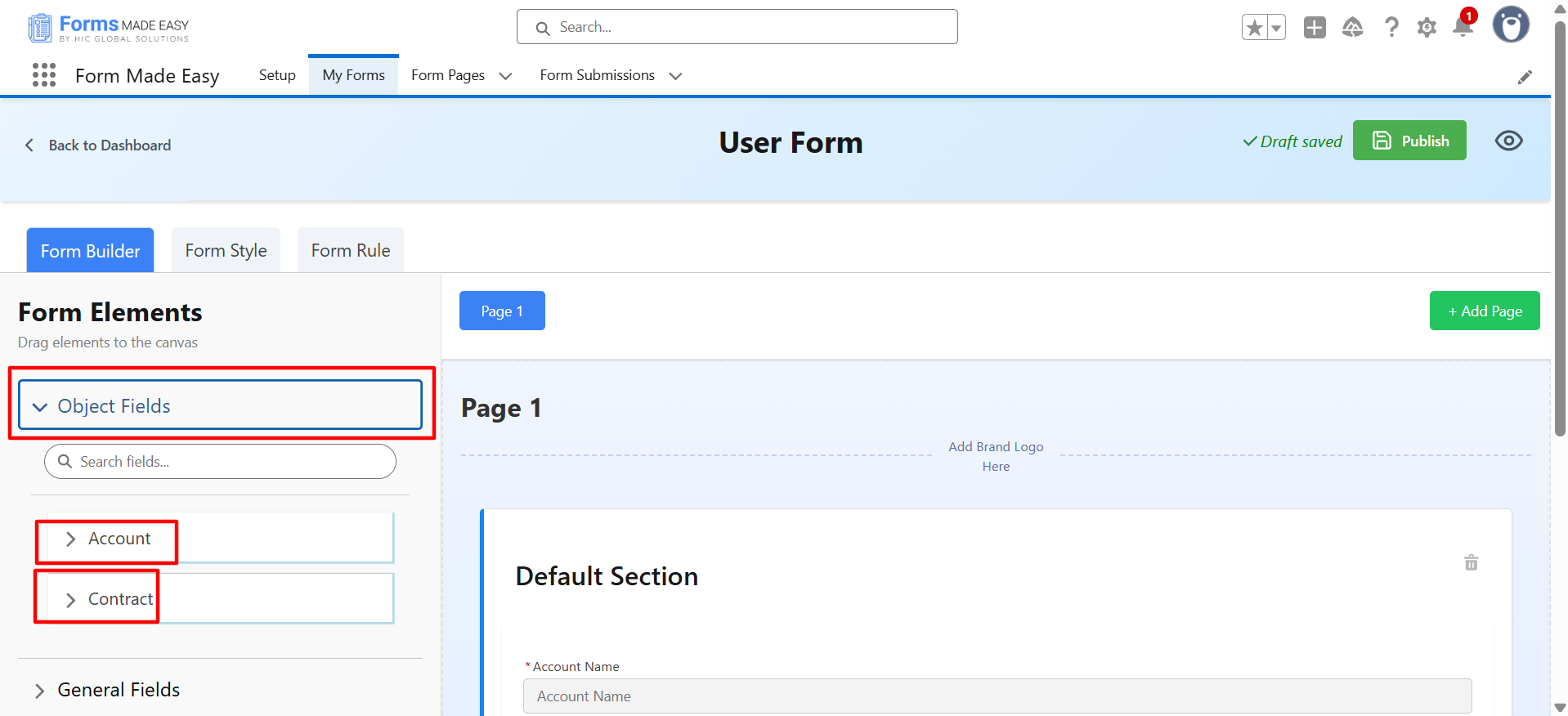The image size is (1568, 716).
Task: Click the favorites star icon
Action: coord(1254,28)
